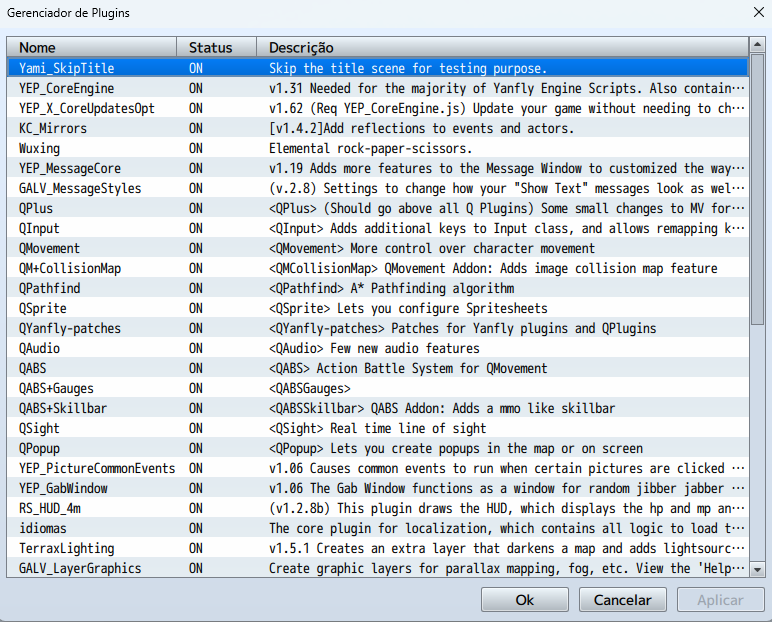Click the Nome column header
This screenshot has width=772, height=622.
click(x=92, y=47)
